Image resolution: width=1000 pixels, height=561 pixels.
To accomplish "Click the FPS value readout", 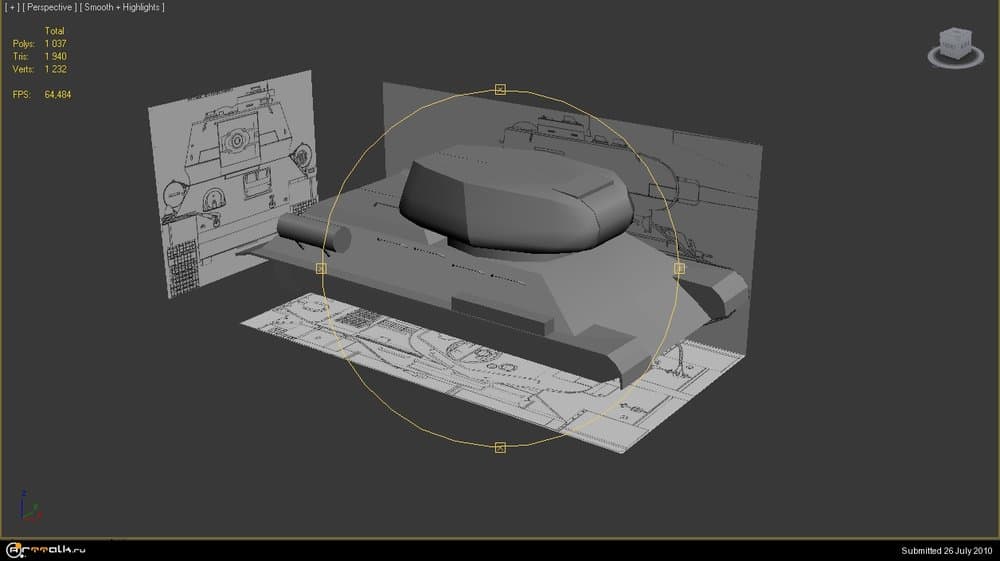I will pyautogui.click(x=57, y=95).
